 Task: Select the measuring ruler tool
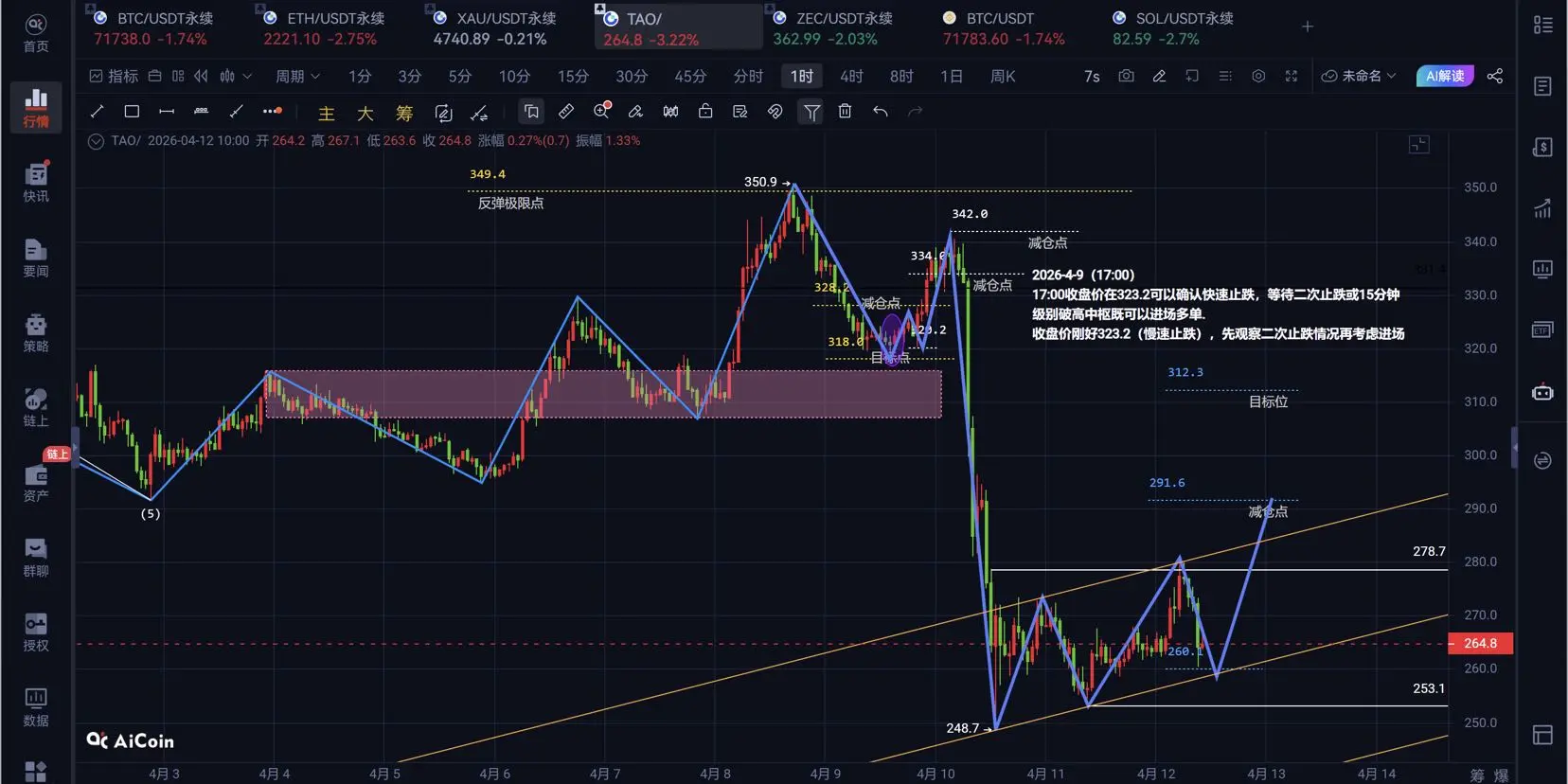pyautogui.click(x=566, y=112)
